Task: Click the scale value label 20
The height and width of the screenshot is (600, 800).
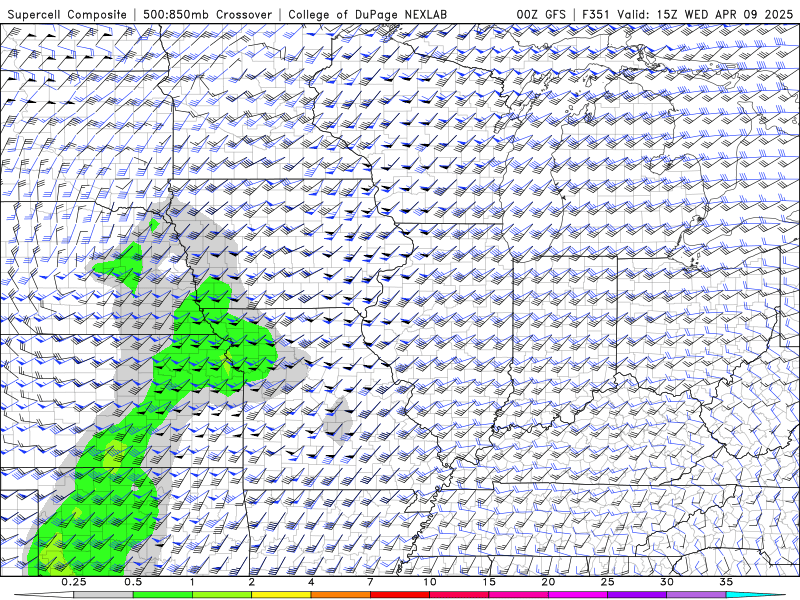Action: tap(548, 582)
